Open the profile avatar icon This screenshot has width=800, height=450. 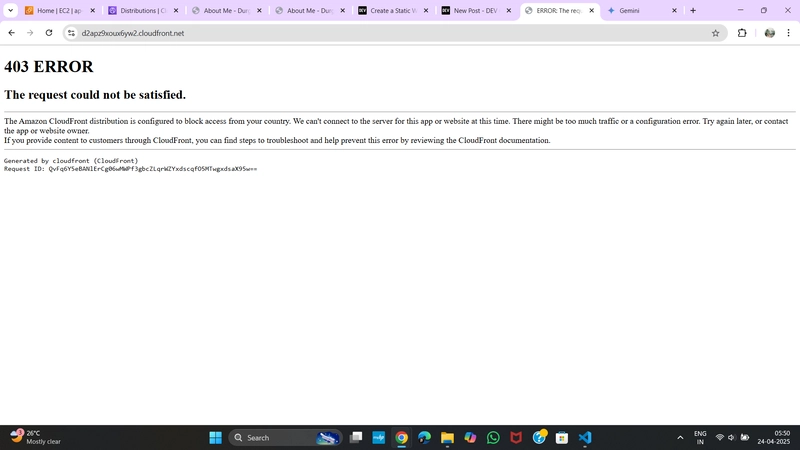[769, 33]
